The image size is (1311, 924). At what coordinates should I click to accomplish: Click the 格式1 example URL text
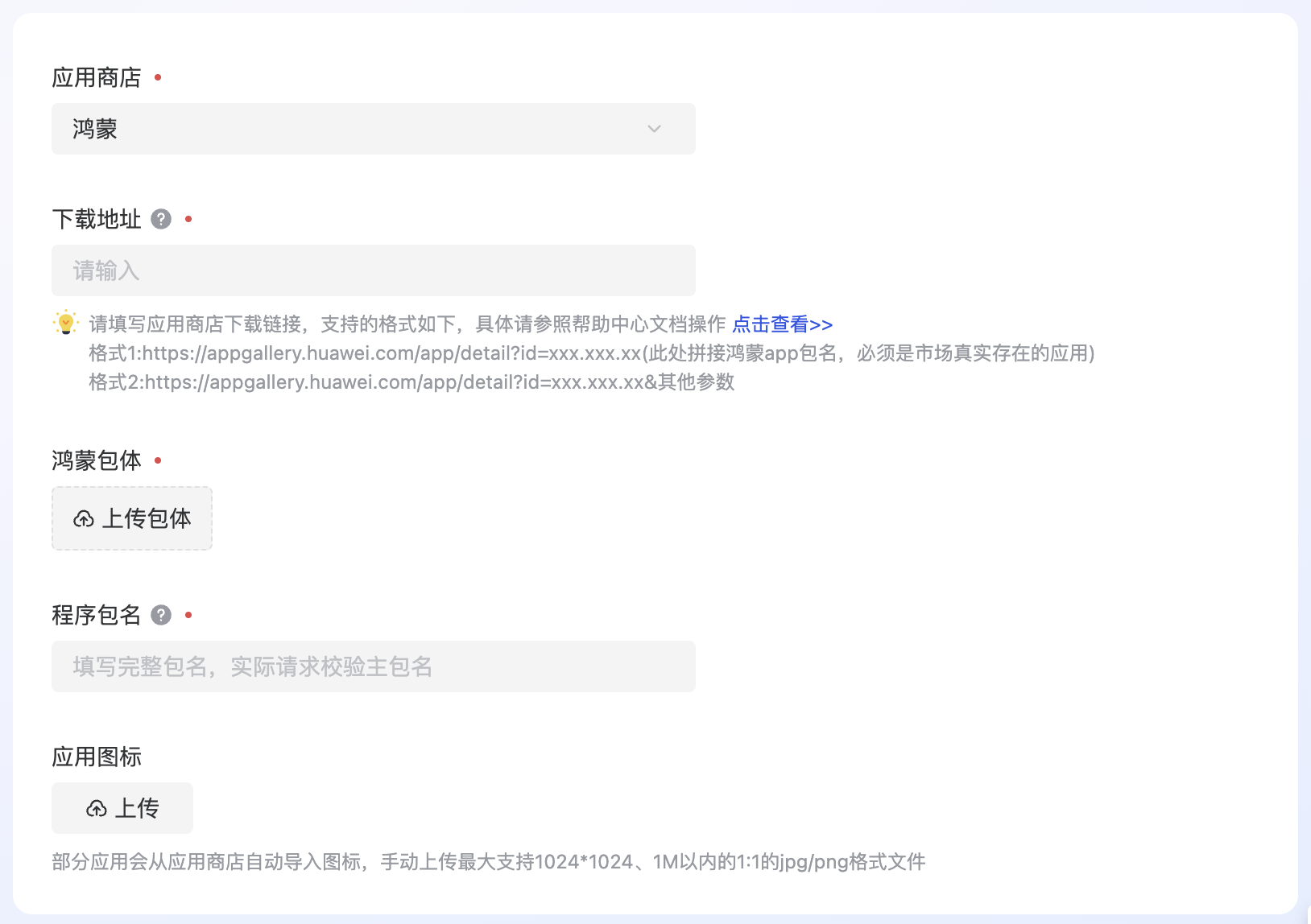(x=591, y=353)
